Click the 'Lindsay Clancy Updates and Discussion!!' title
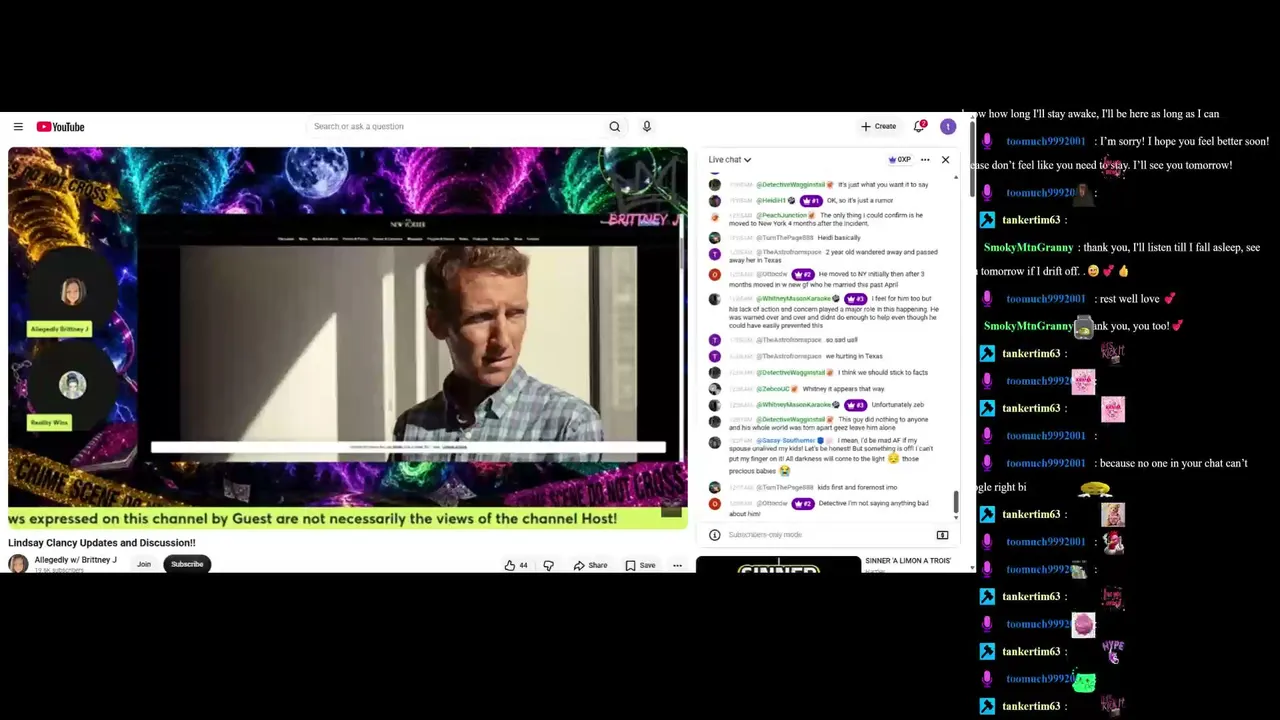This screenshot has width=1280, height=720. pyautogui.click(x=102, y=543)
